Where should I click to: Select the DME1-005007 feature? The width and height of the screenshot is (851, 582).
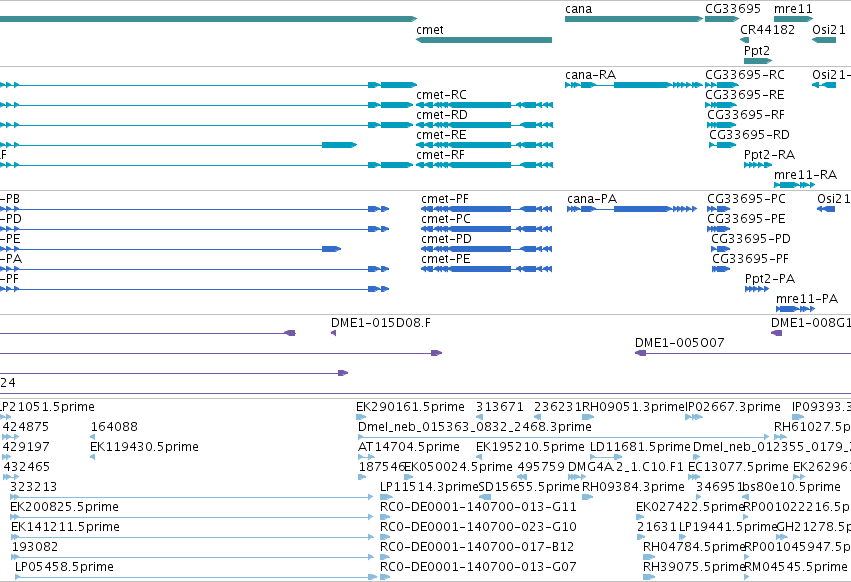pos(743,353)
